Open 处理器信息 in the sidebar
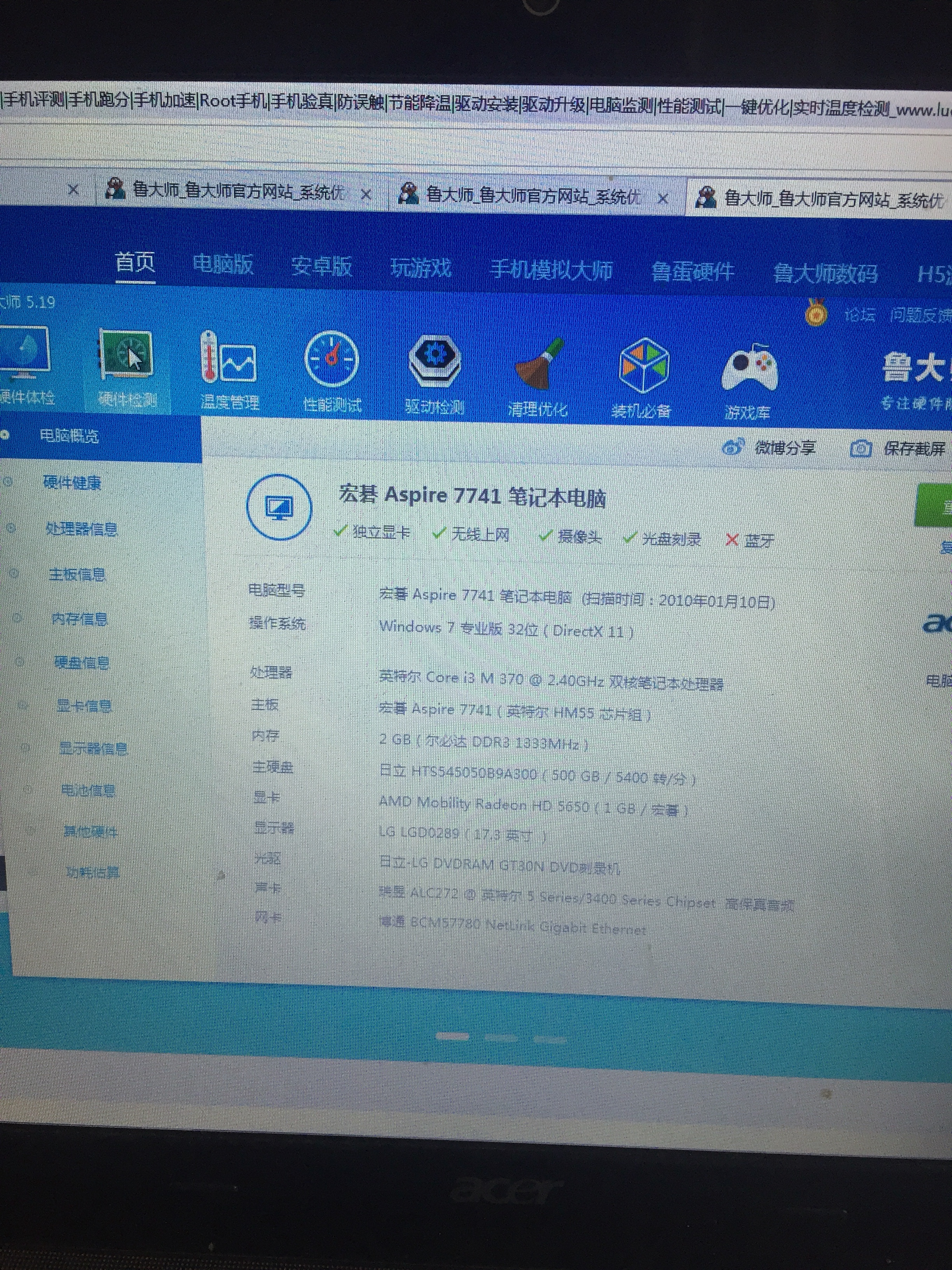The width and height of the screenshot is (952, 1270). (x=81, y=529)
